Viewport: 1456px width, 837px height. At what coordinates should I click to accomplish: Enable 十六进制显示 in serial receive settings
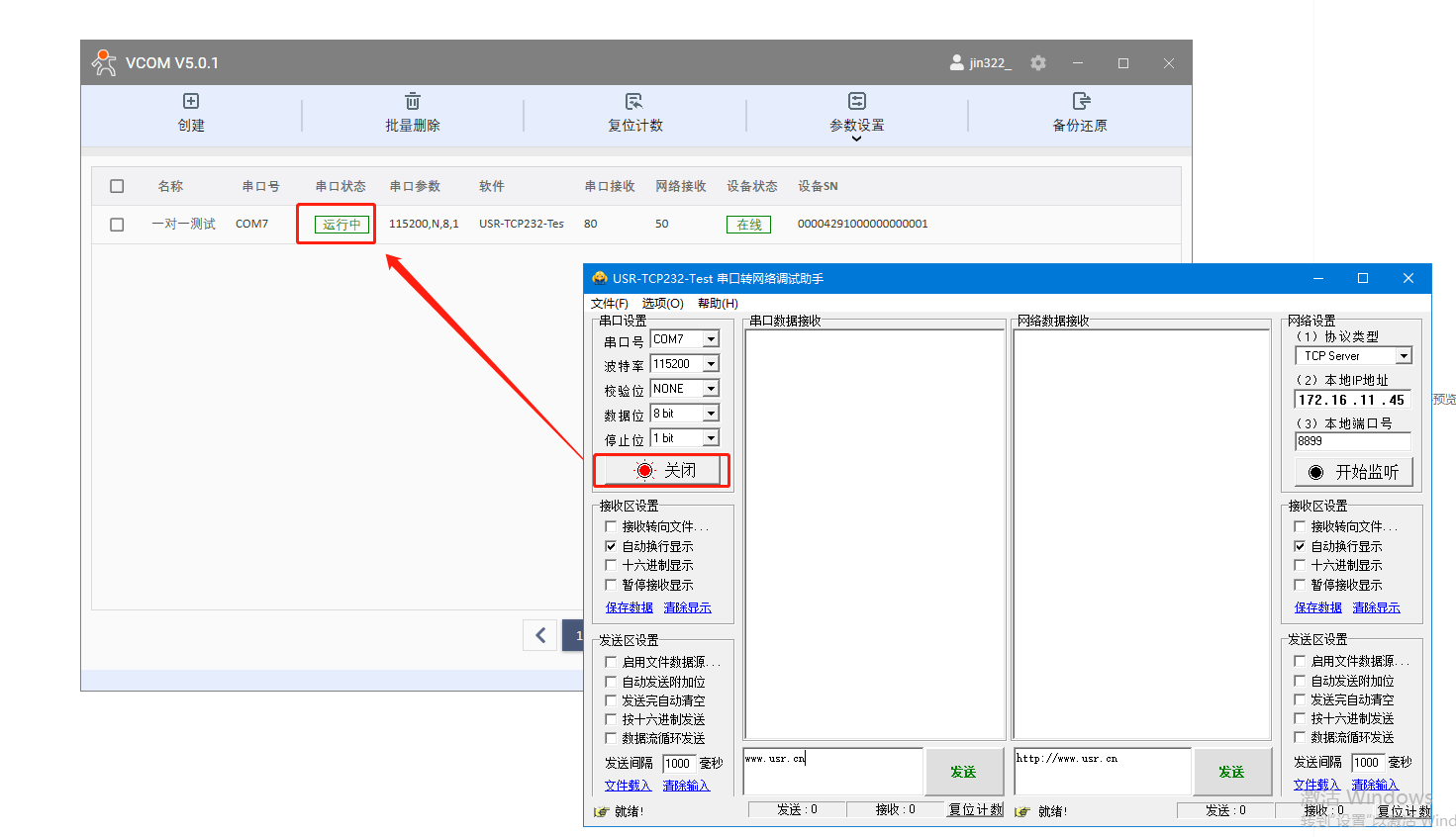(611, 565)
